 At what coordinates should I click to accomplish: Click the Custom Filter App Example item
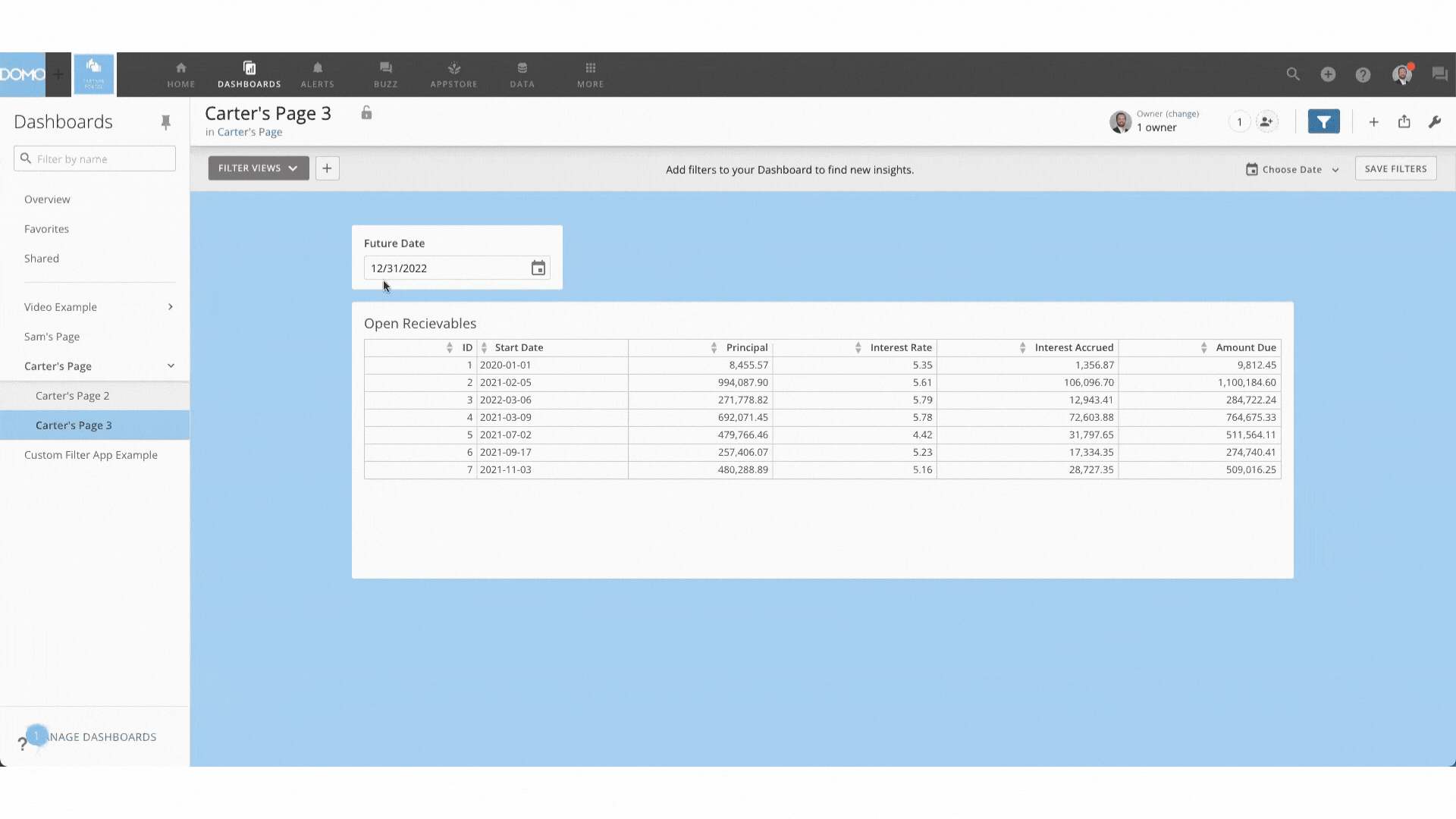(91, 455)
